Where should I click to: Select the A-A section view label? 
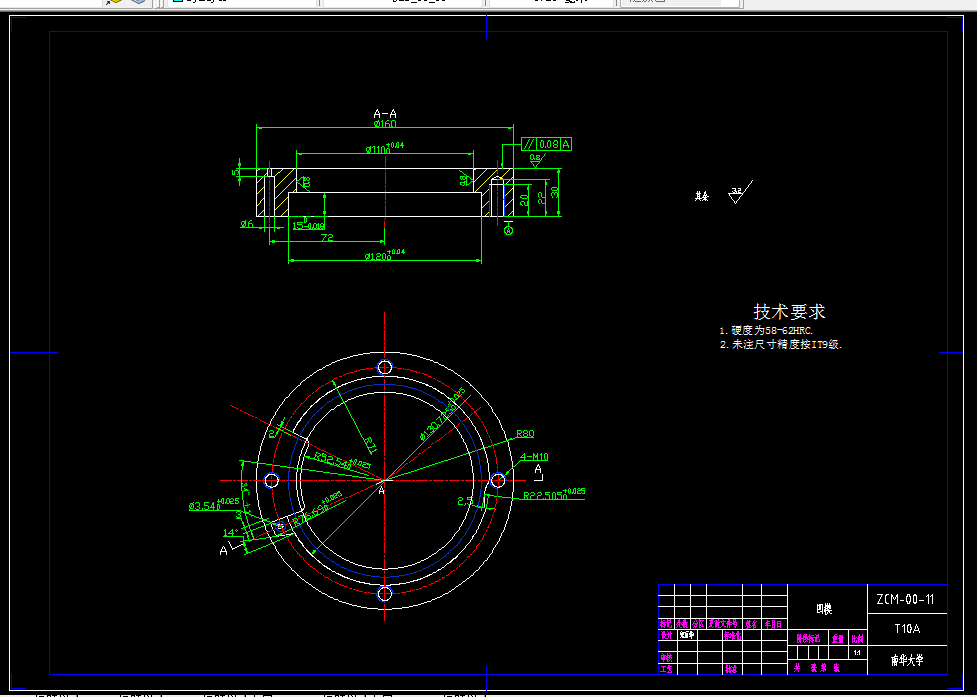(385, 114)
